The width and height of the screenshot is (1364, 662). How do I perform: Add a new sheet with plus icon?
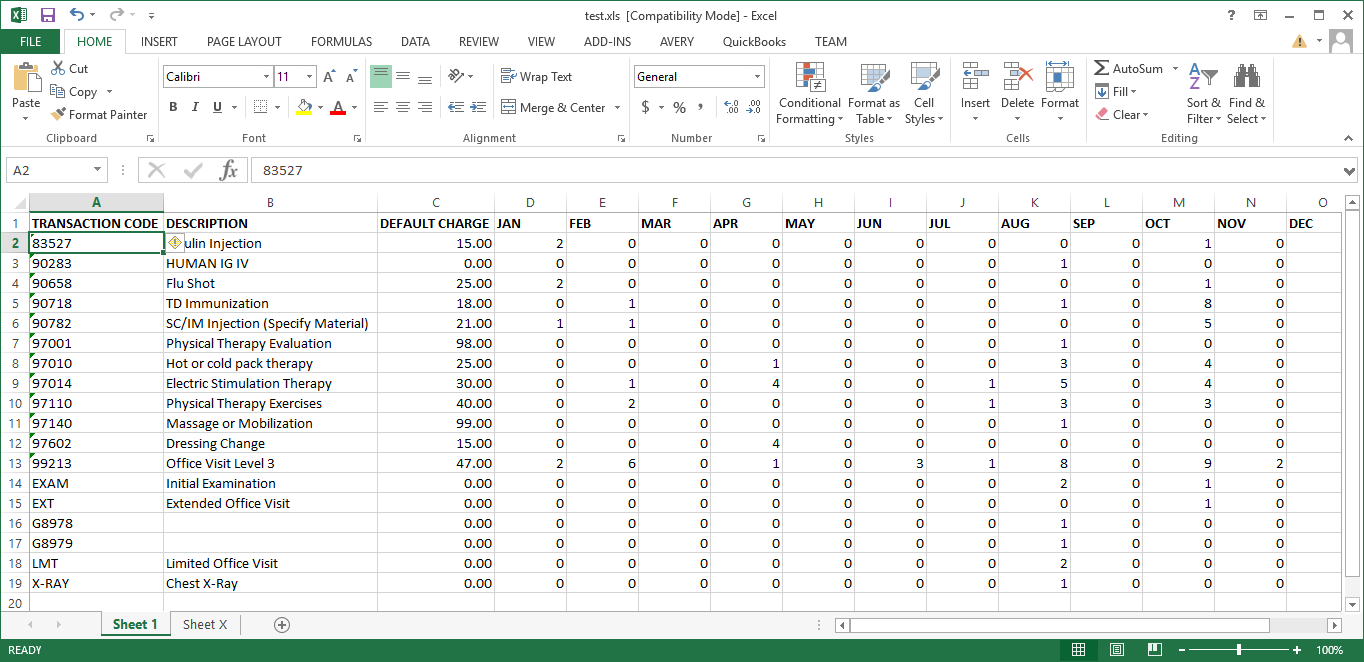(282, 625)
